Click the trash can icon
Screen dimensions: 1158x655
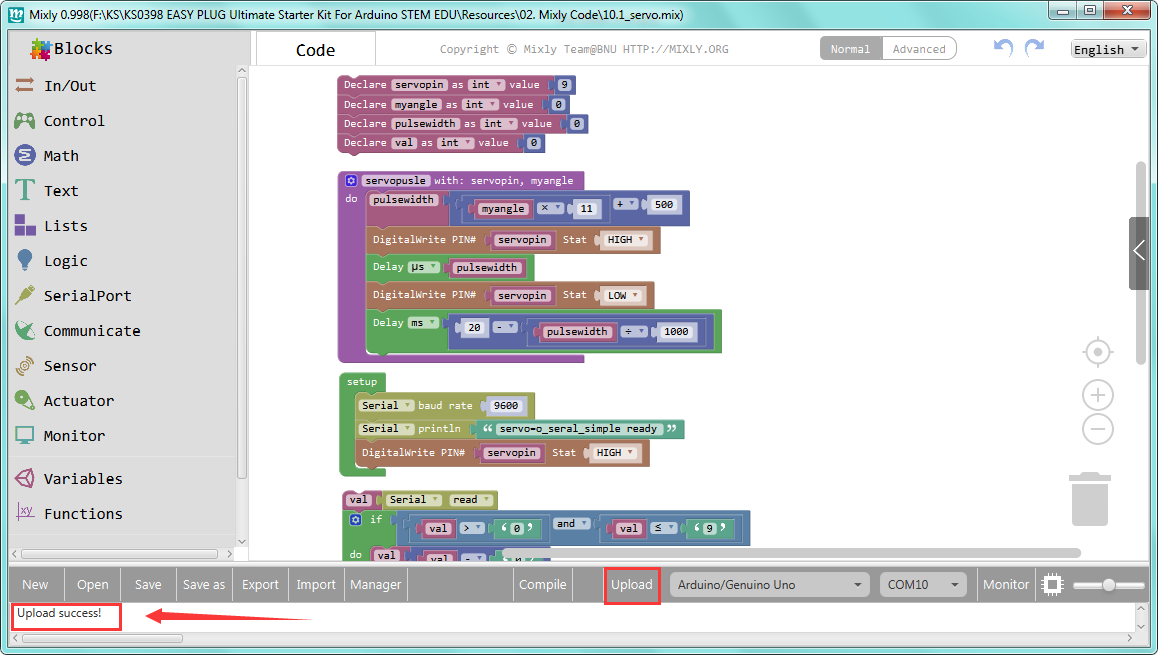tap(1089, 499)
